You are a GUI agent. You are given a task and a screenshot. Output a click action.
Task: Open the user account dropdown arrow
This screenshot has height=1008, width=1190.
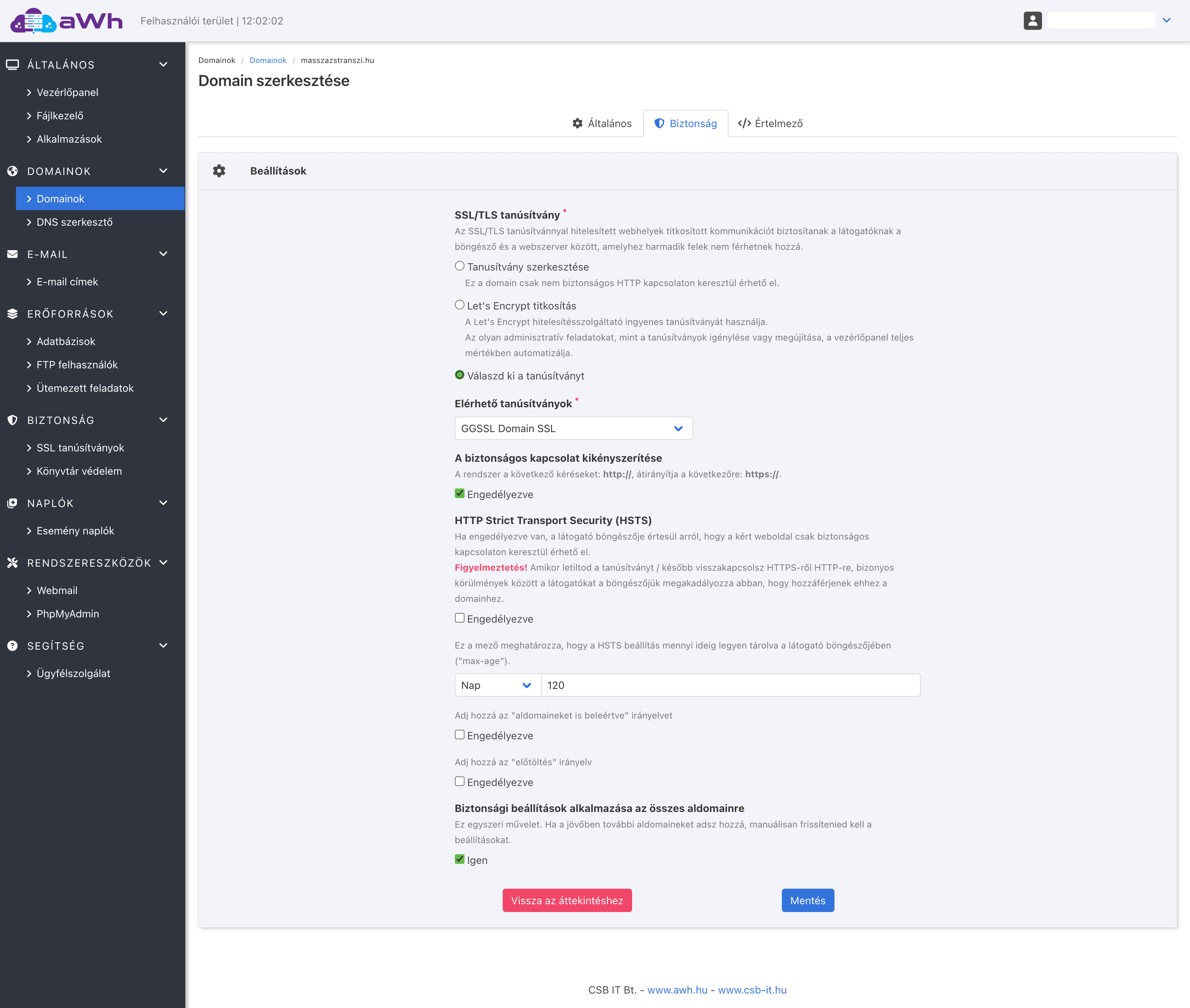point(1166,21)
